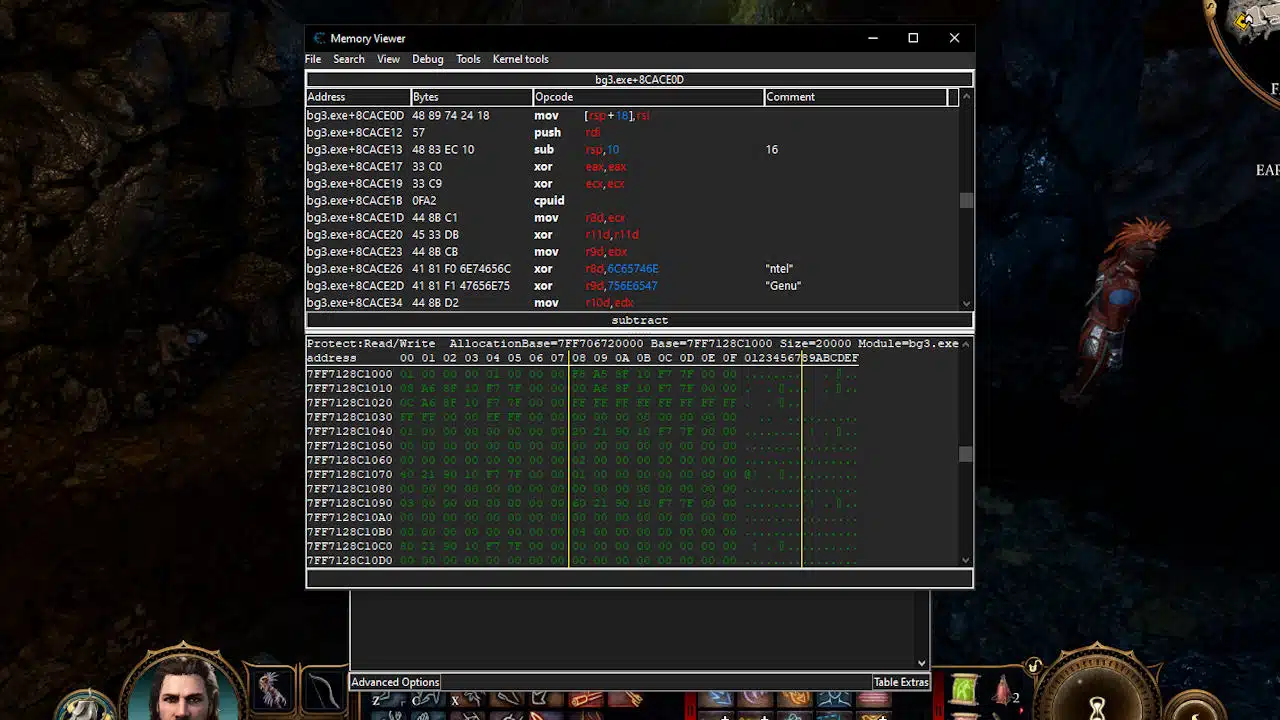Select the melee weapon slot icon in game
The image size is (1280, 720).
coord(271,690)
